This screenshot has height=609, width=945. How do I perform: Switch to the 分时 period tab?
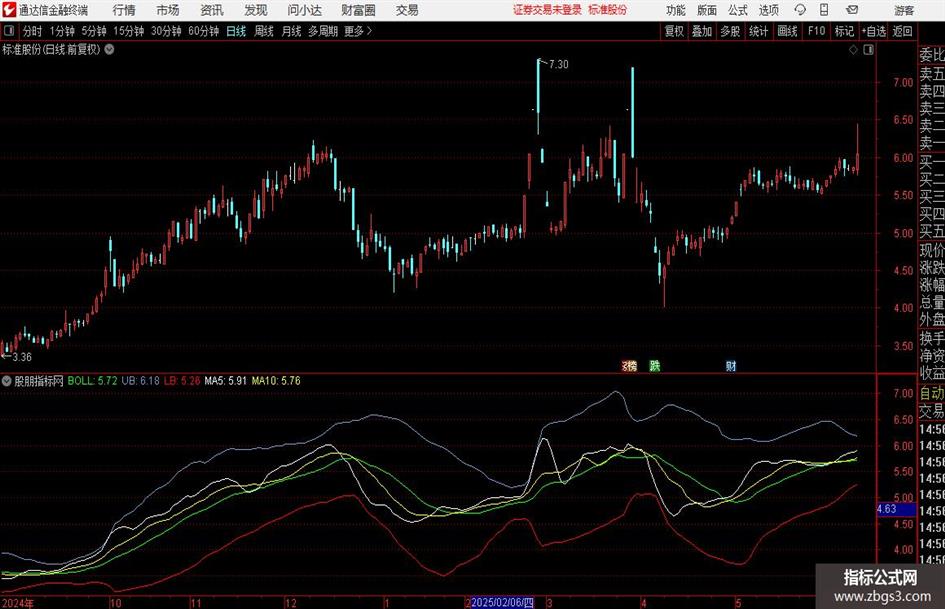[x=33, y=31]
